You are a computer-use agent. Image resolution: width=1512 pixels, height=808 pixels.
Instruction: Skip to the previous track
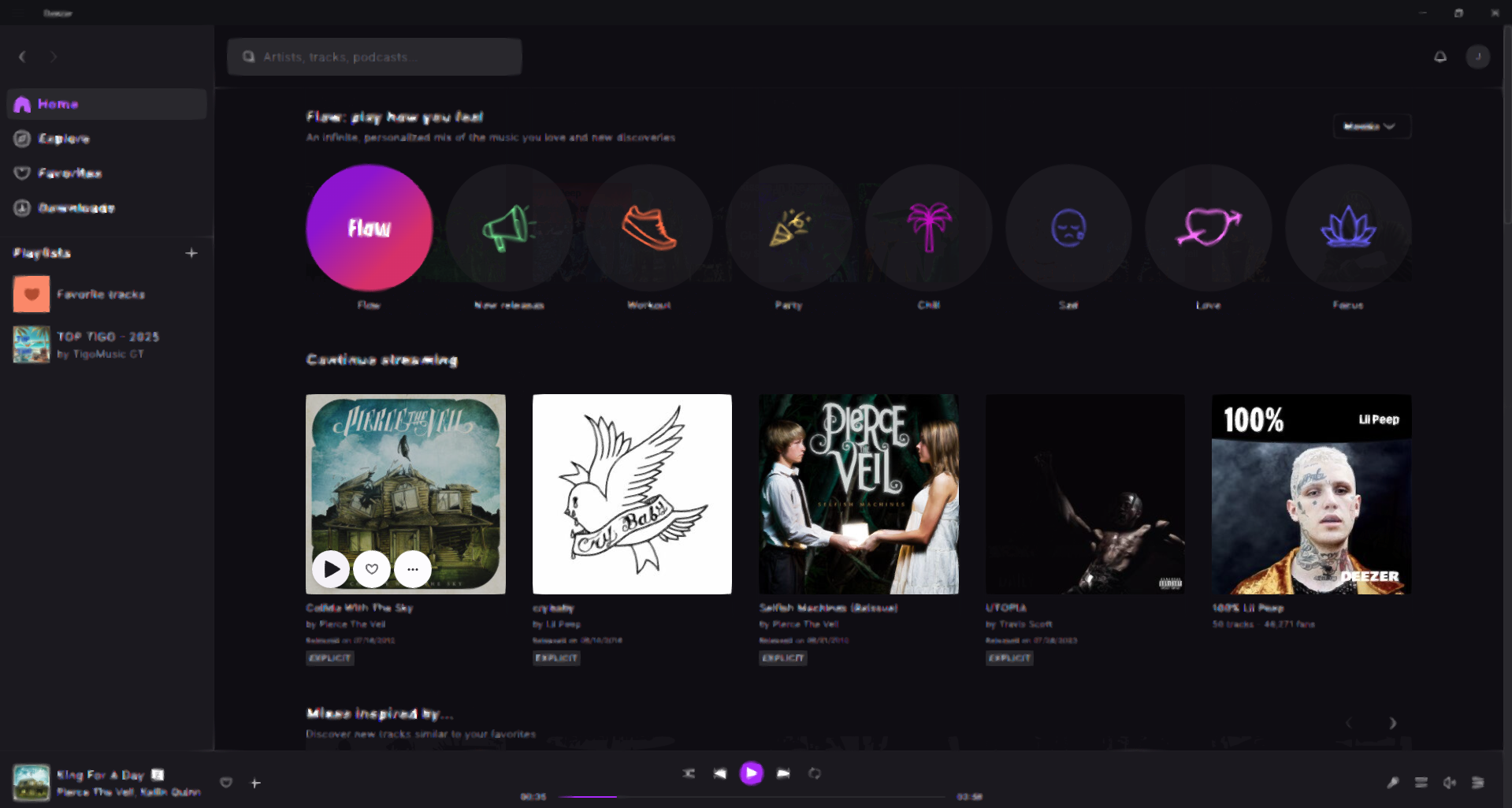(719, 773)
